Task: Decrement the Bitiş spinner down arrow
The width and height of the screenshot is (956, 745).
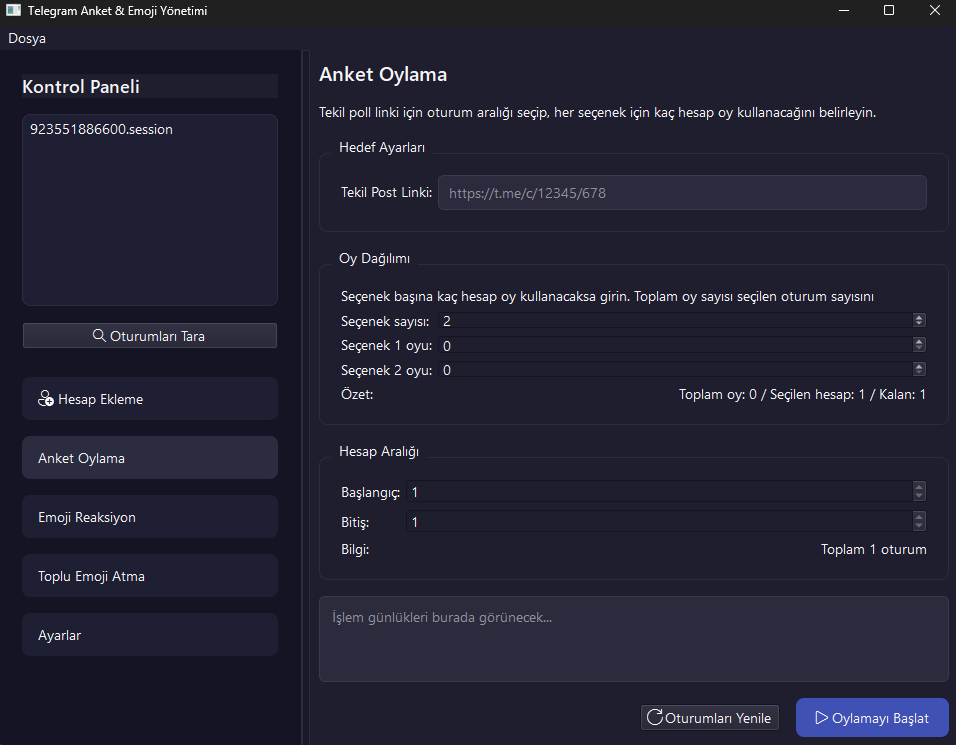Action: click(x=919, y=525)
